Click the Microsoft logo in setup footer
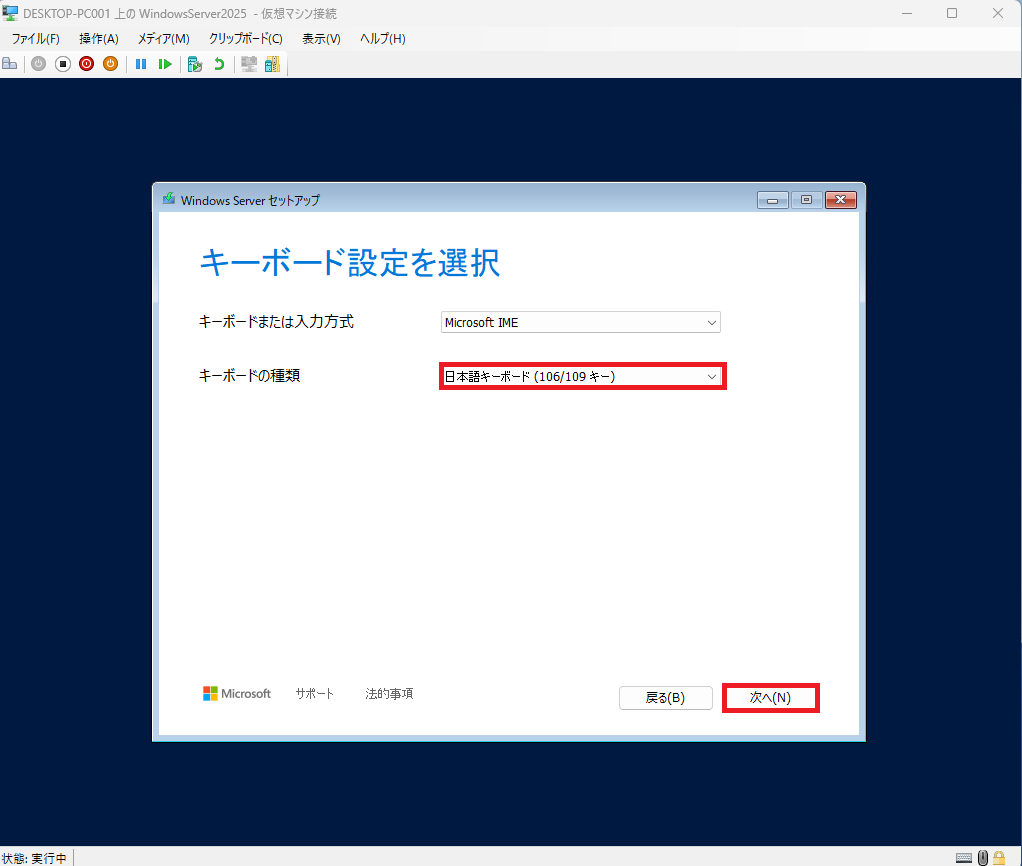Viewport: 1022px width, 866px height. click(x=237, y=694)
